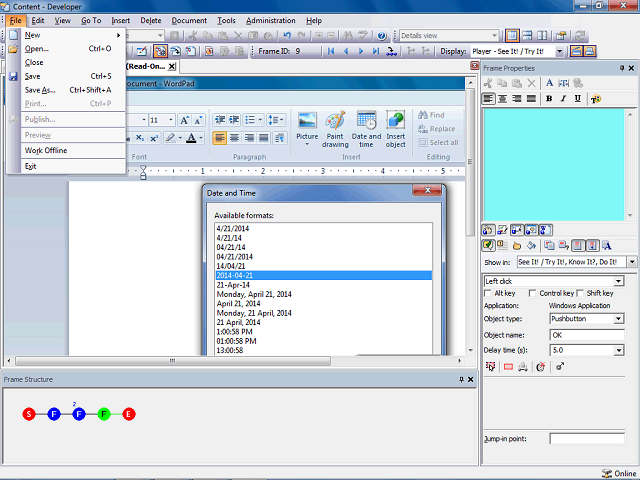Check the Control key checkbox

pyautogui.click(x=532, y=293)
